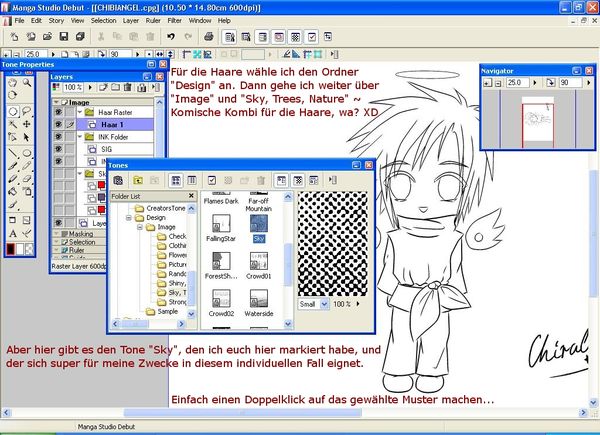The height and width of the screenshot is (435, 600).
Task: Switch Tones list to thumbnail view
Action: pyautogui.click(x=176, y=180)
